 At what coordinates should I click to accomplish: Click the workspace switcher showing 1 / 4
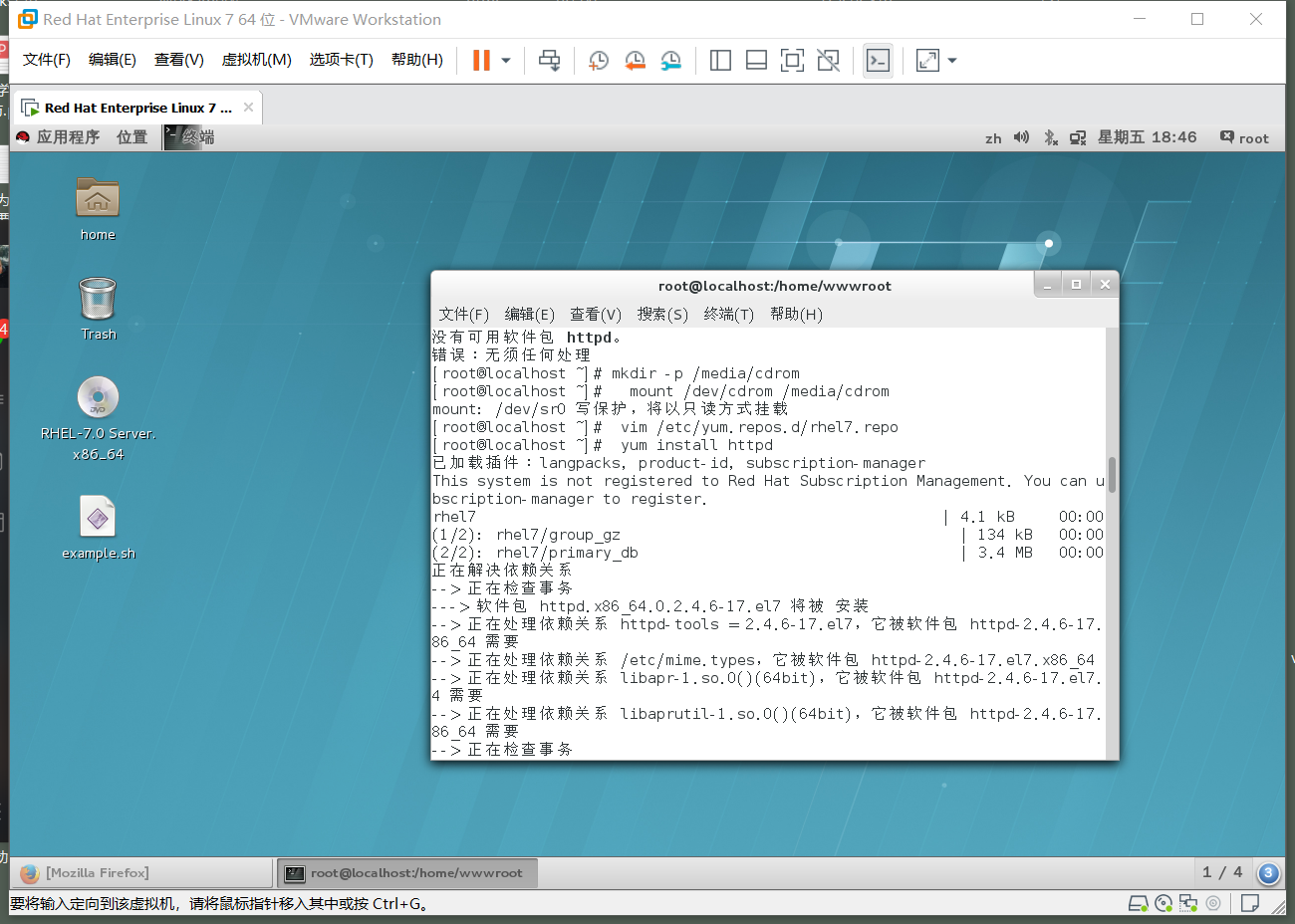[1222, 872]
